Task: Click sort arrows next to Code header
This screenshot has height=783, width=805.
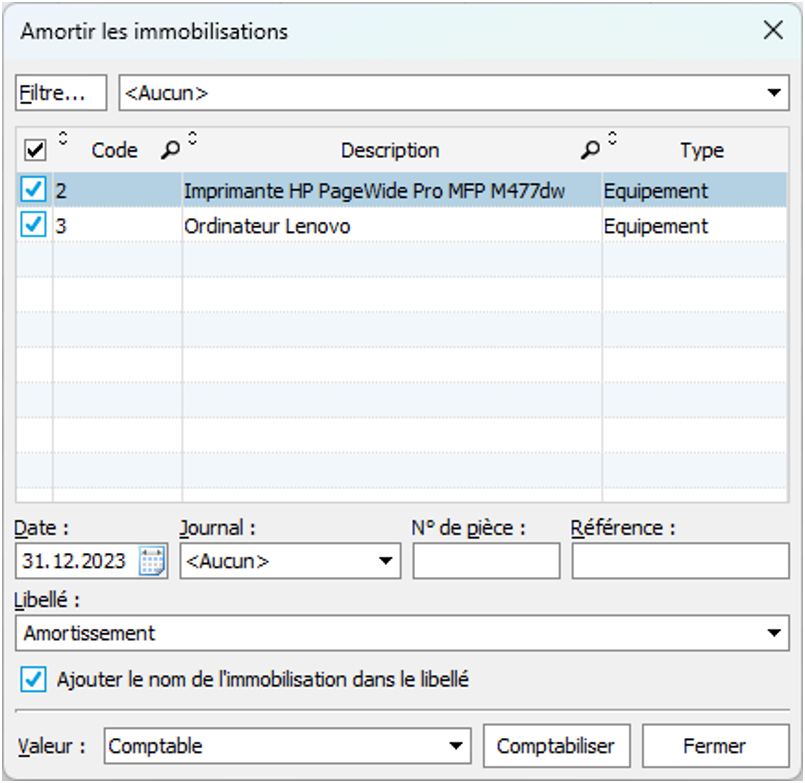Action: click(64, 139)
